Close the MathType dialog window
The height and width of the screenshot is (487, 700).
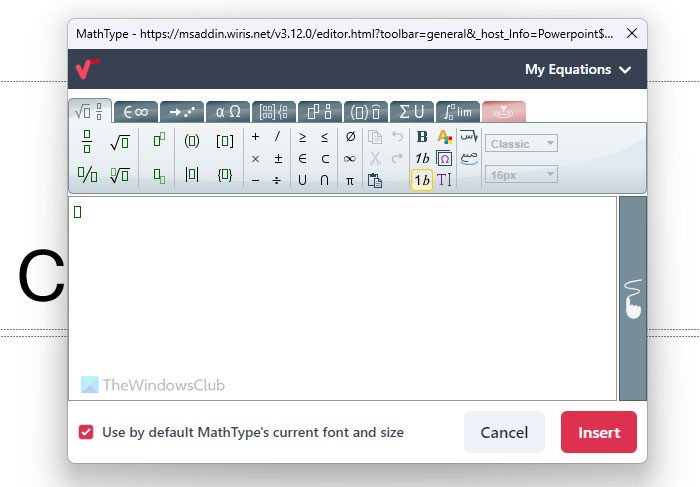tap(632, 33)
